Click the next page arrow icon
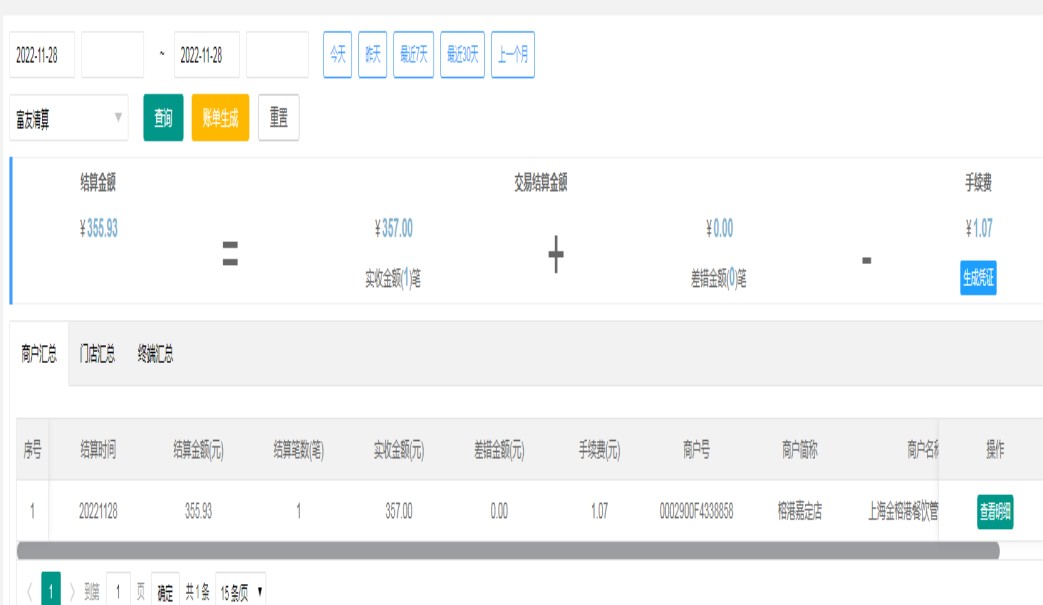 click(72, 592)
